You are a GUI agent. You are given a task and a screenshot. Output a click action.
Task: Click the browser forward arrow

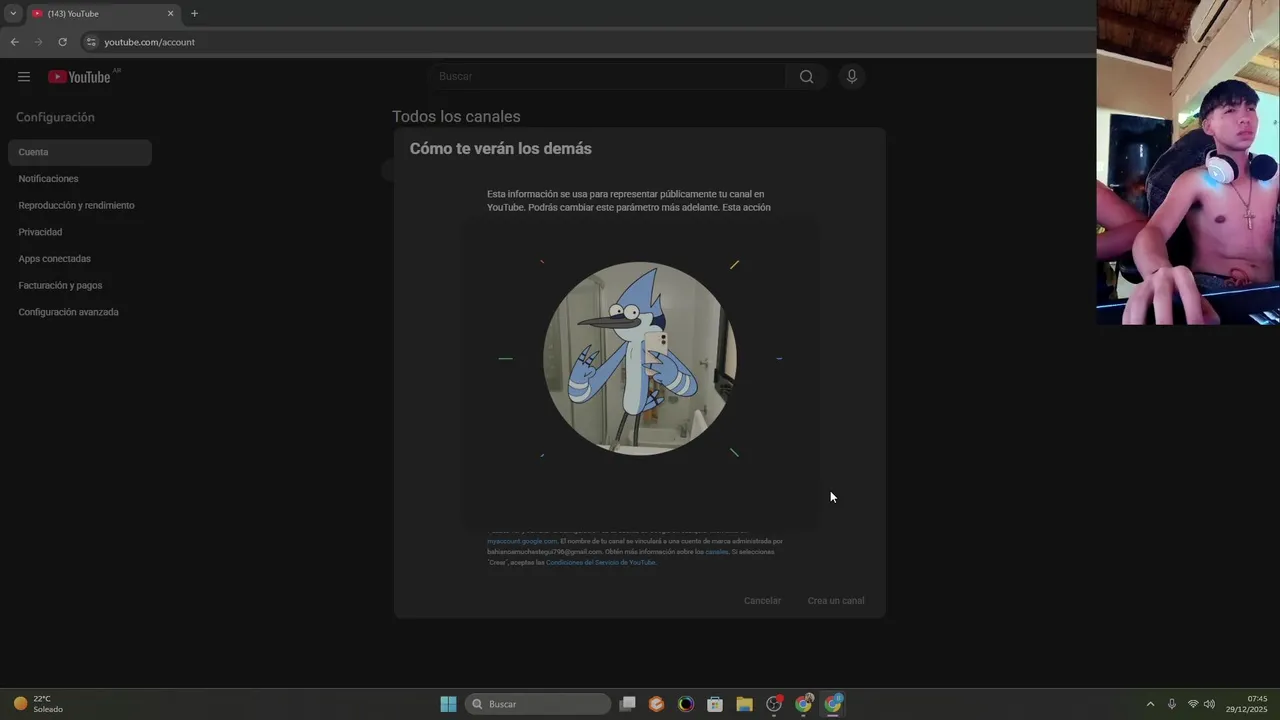38,42
